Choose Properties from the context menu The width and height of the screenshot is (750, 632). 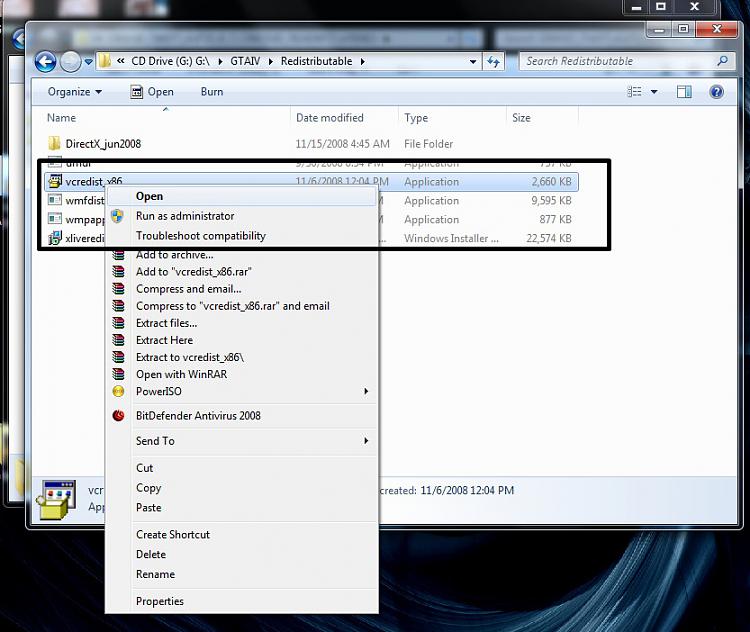pyautogui.click(x=242, y=601)
